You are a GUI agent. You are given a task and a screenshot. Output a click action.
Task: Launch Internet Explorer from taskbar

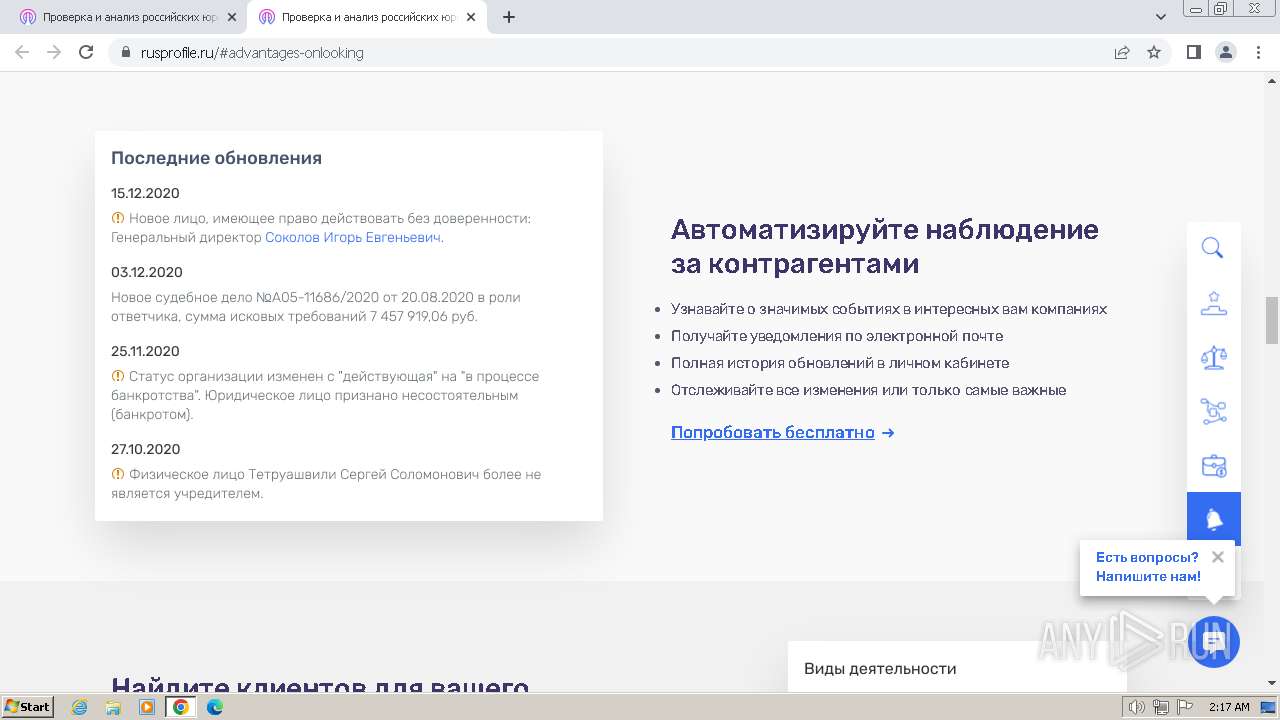pyautogui.click(x=80, y=707)
